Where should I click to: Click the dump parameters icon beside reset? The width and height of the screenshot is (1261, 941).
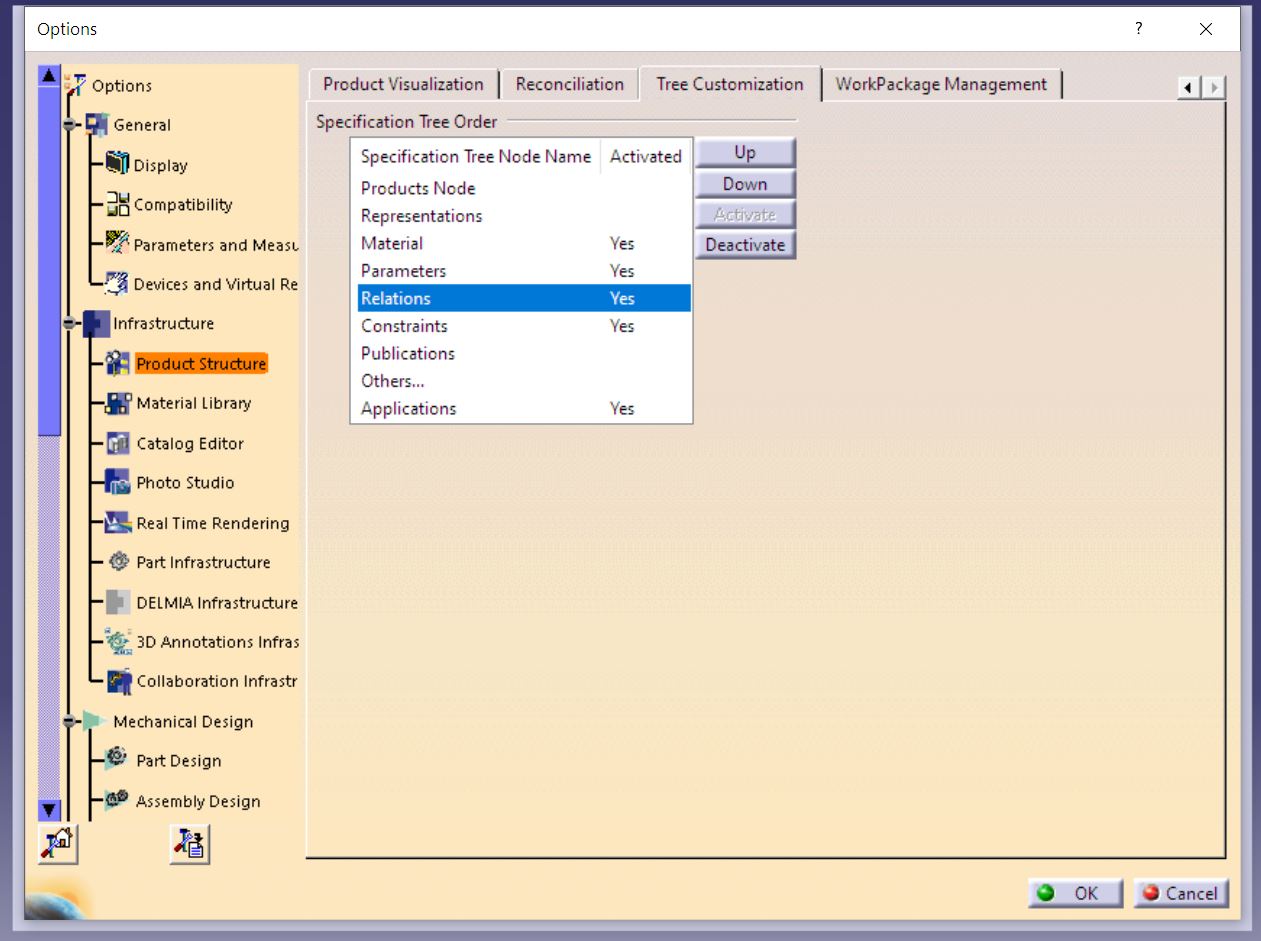tap(189, 843)
